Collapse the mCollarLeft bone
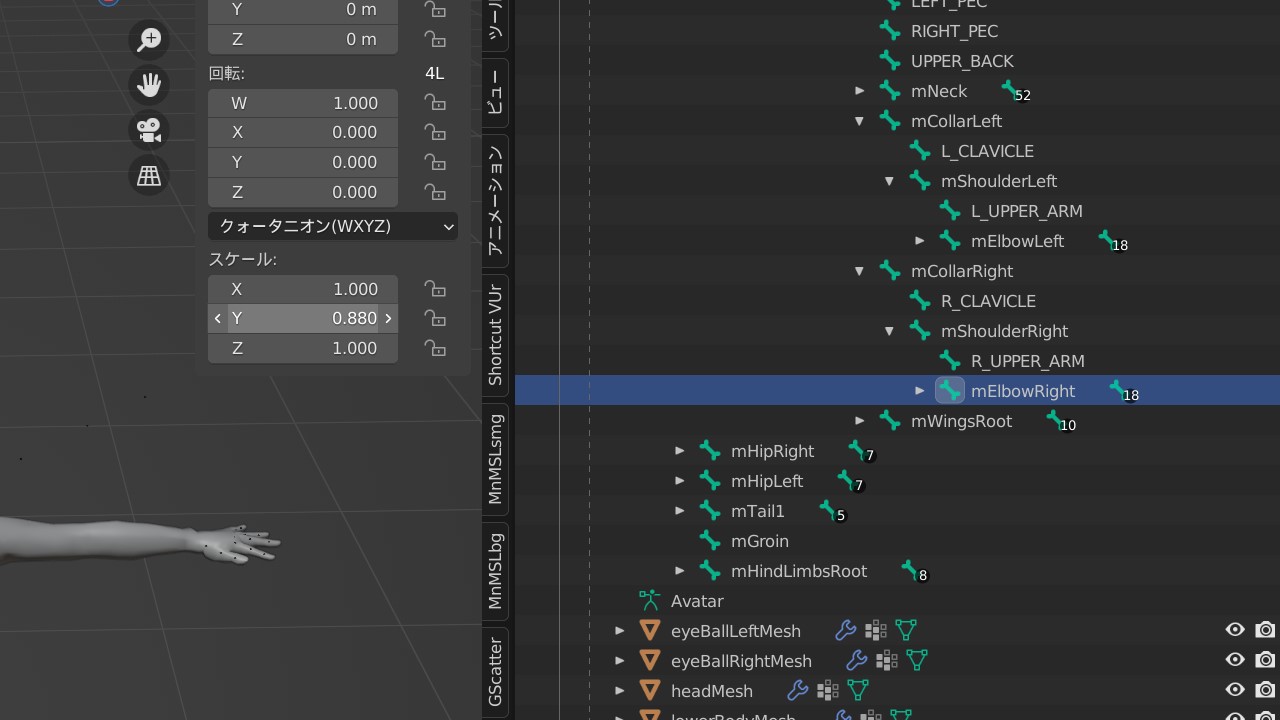The image size is (1280, 720). tap(860, 121)
